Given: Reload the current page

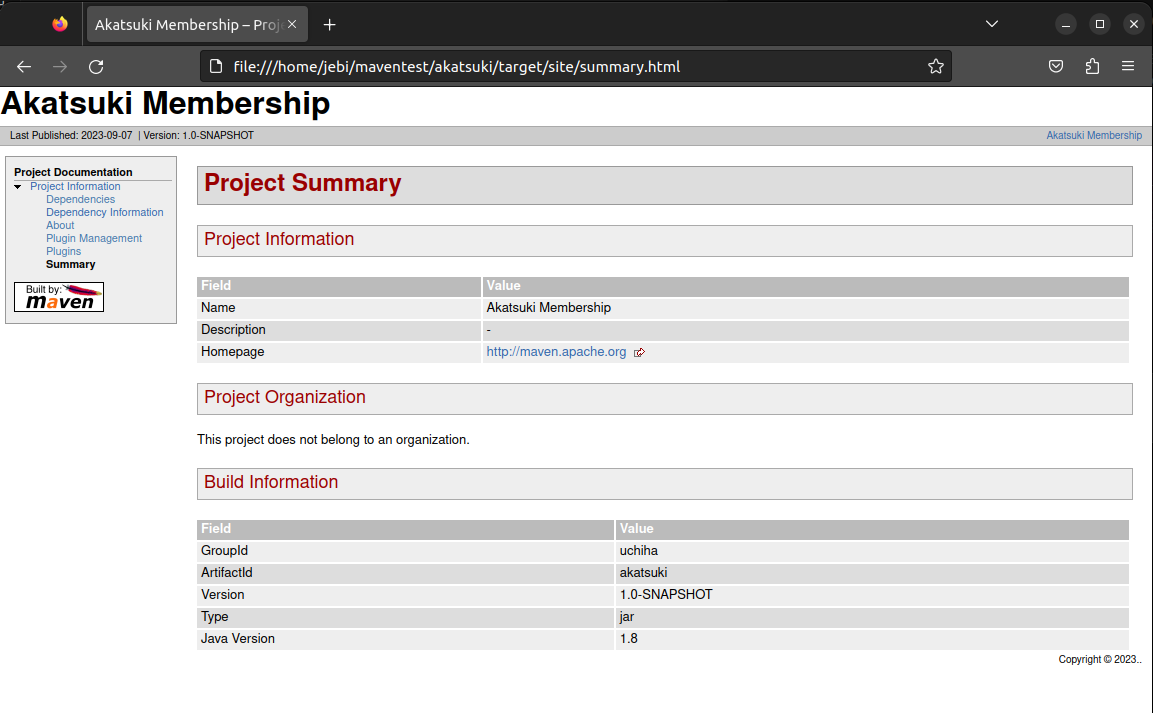Looking at the screenshot, I should [x=96, y=67].
